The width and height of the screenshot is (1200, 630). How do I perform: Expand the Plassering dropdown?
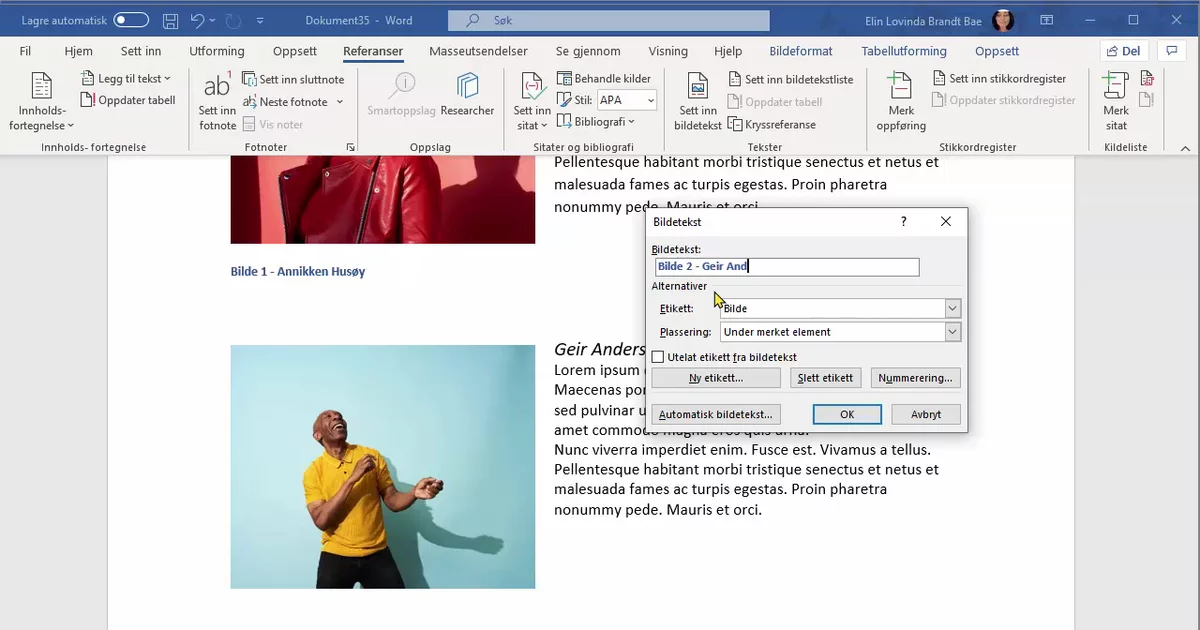click(953, 332)
